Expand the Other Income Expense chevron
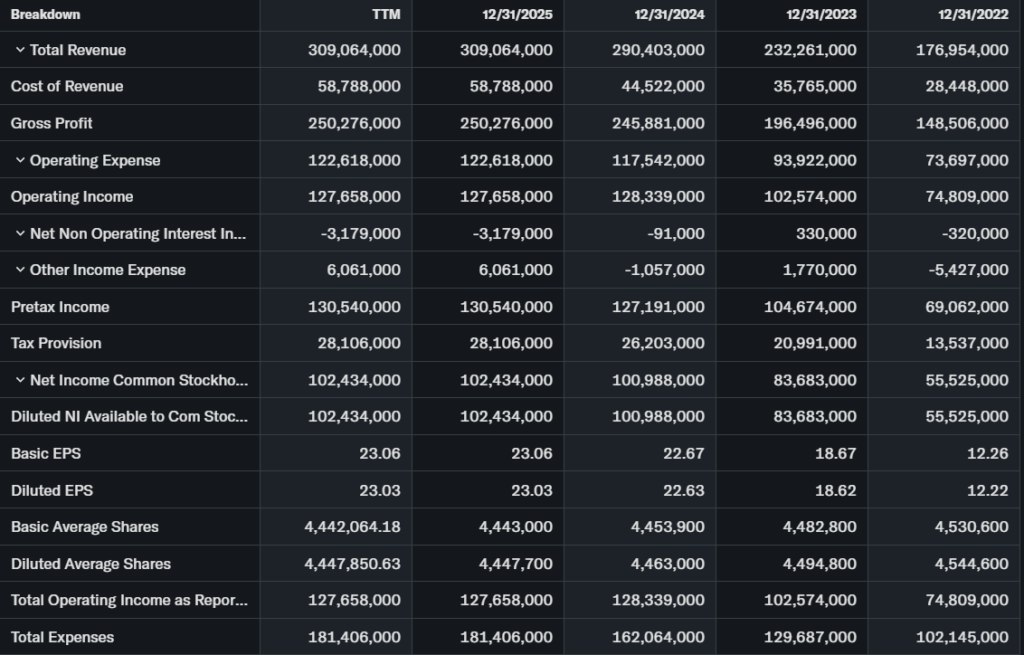 (20, 270)
